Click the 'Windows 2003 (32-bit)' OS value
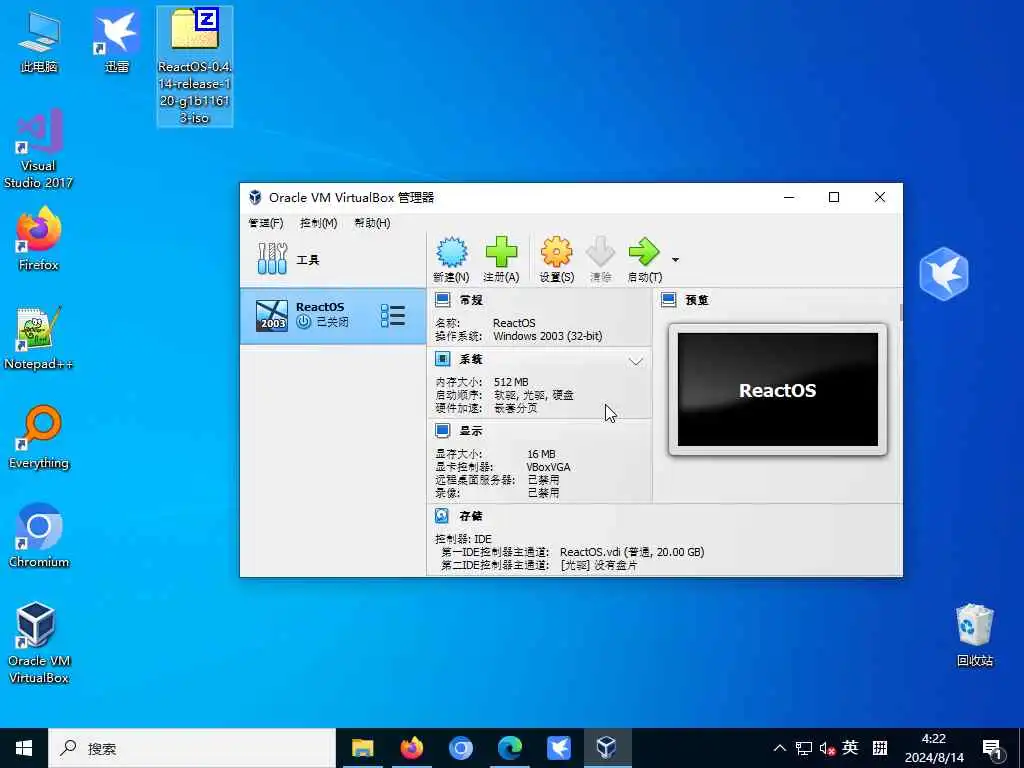 click(547, 336)
